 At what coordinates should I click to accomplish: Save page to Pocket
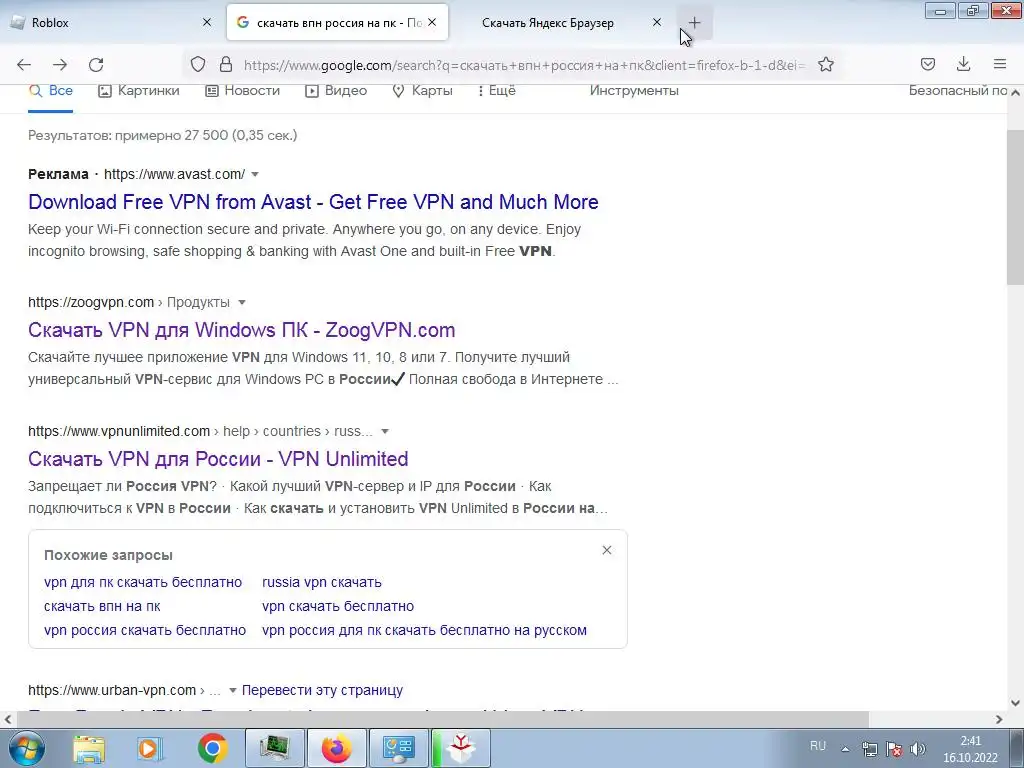[927, 64]
